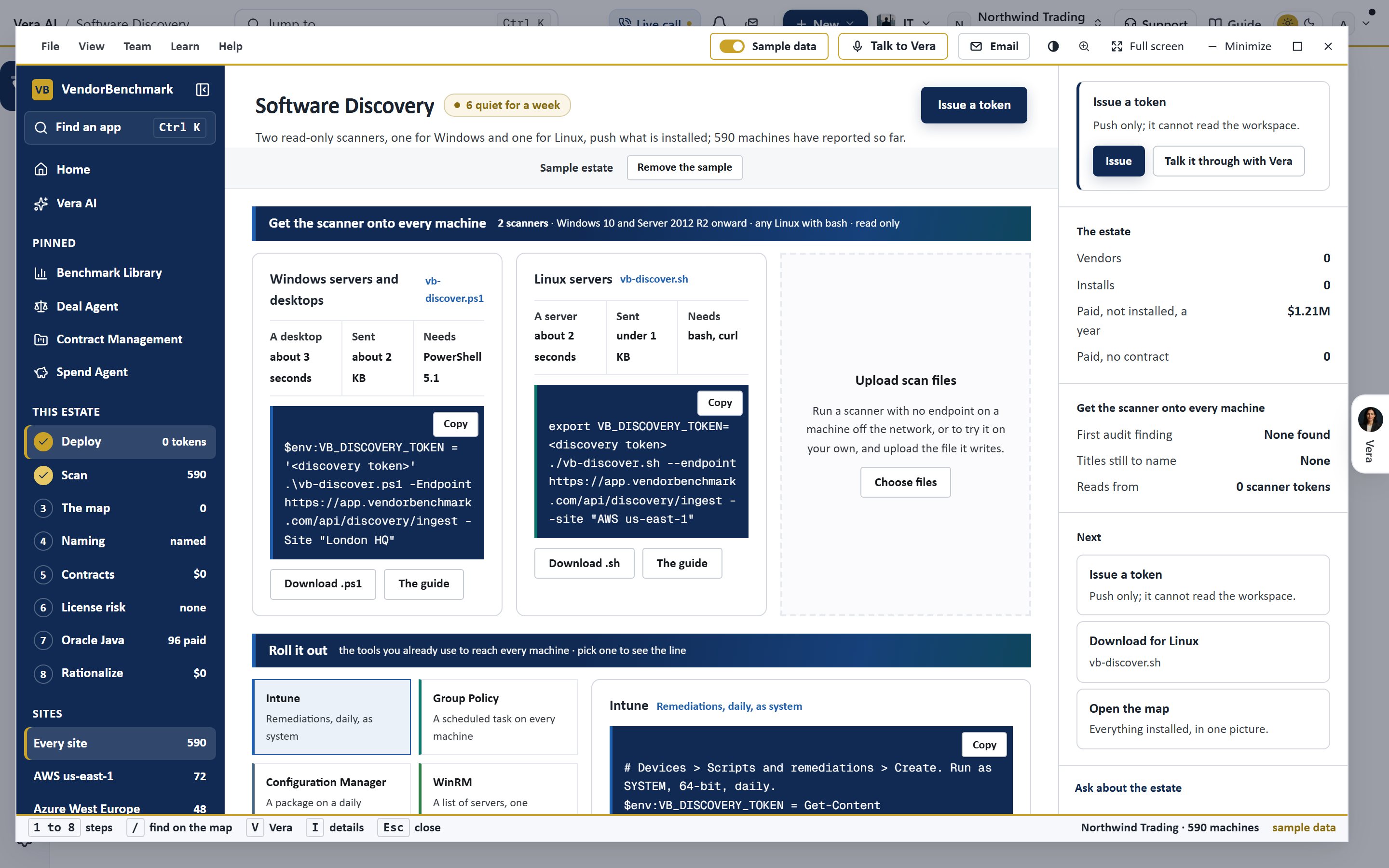Choose files to upload scans
The image size is (1389, 868).
905,482
